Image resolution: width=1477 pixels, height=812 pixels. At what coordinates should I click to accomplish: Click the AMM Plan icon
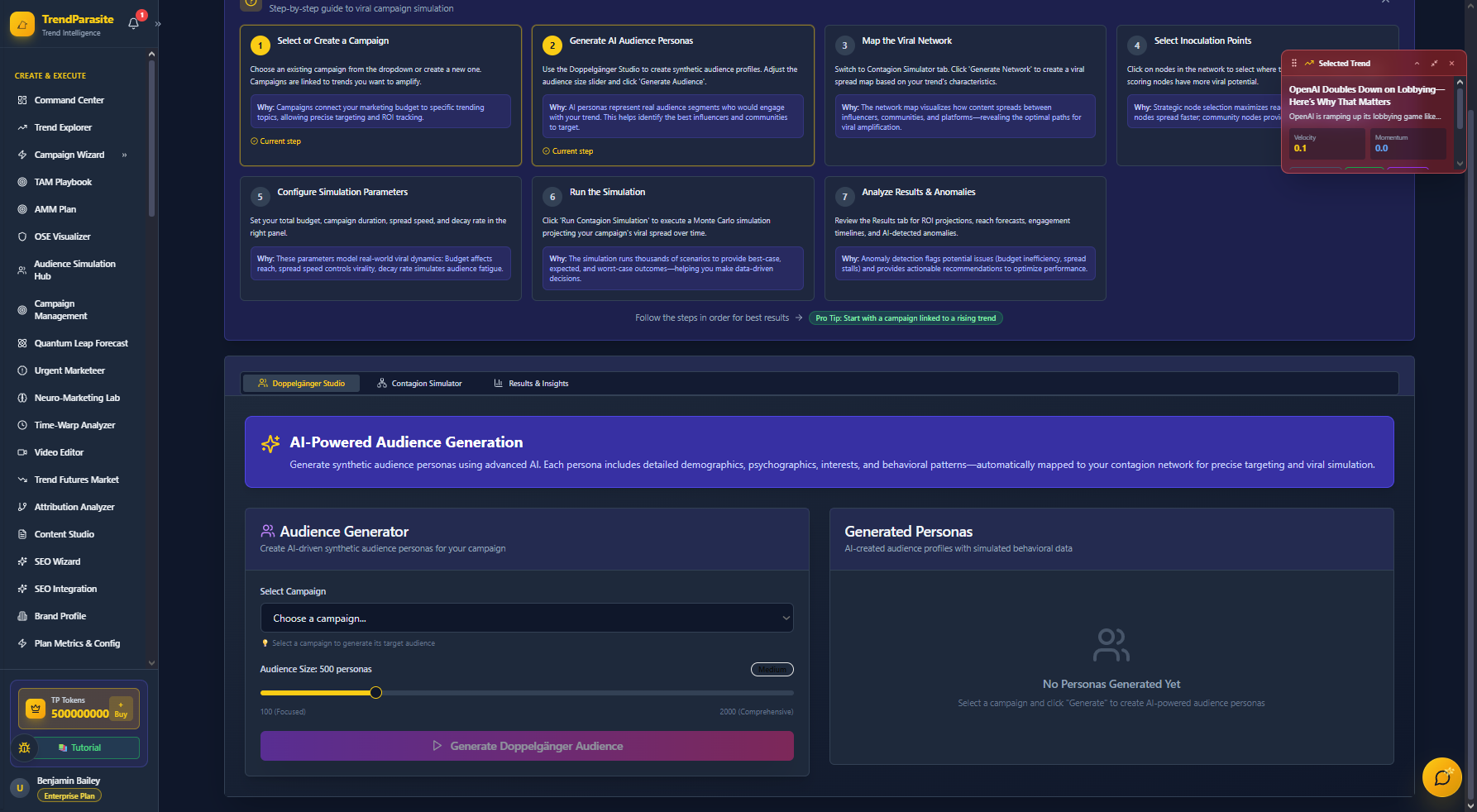click(22, 209)
